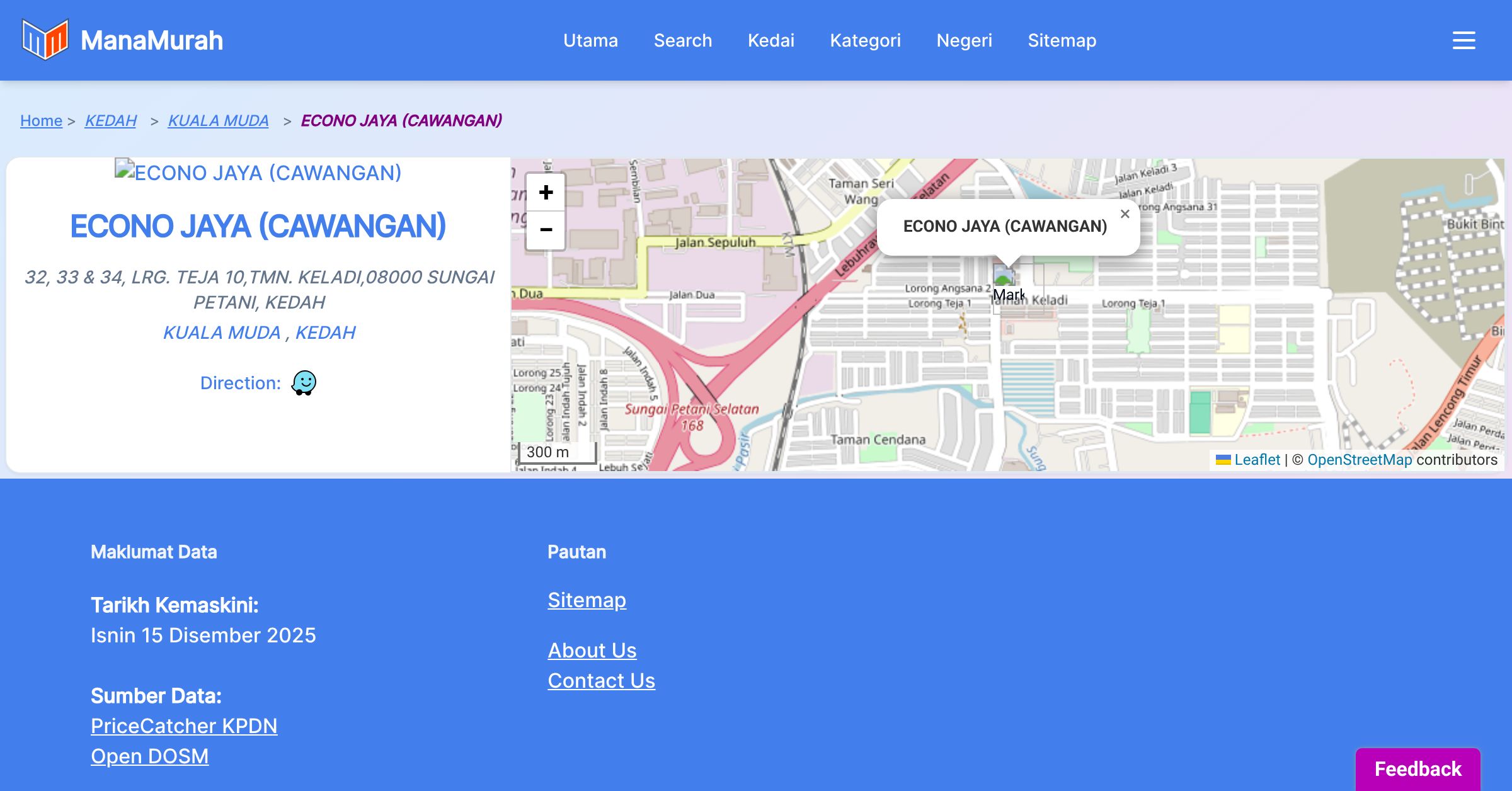Close the ECONO JAYA map popup
Screen dimensions: 1512x791
(1125, 214)
